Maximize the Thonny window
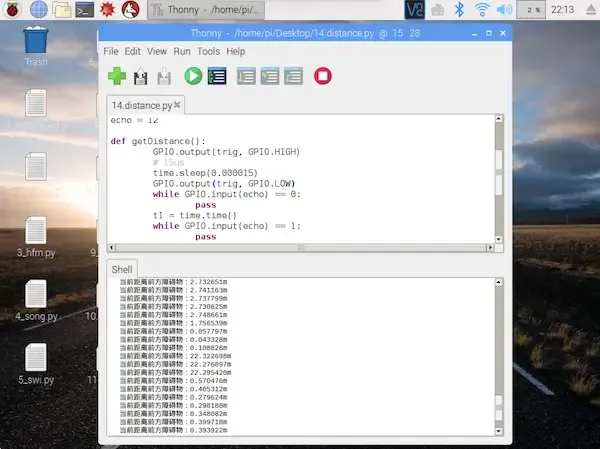Image resolution: width=600 pixels, height=449 pixels. click(489, 33)
